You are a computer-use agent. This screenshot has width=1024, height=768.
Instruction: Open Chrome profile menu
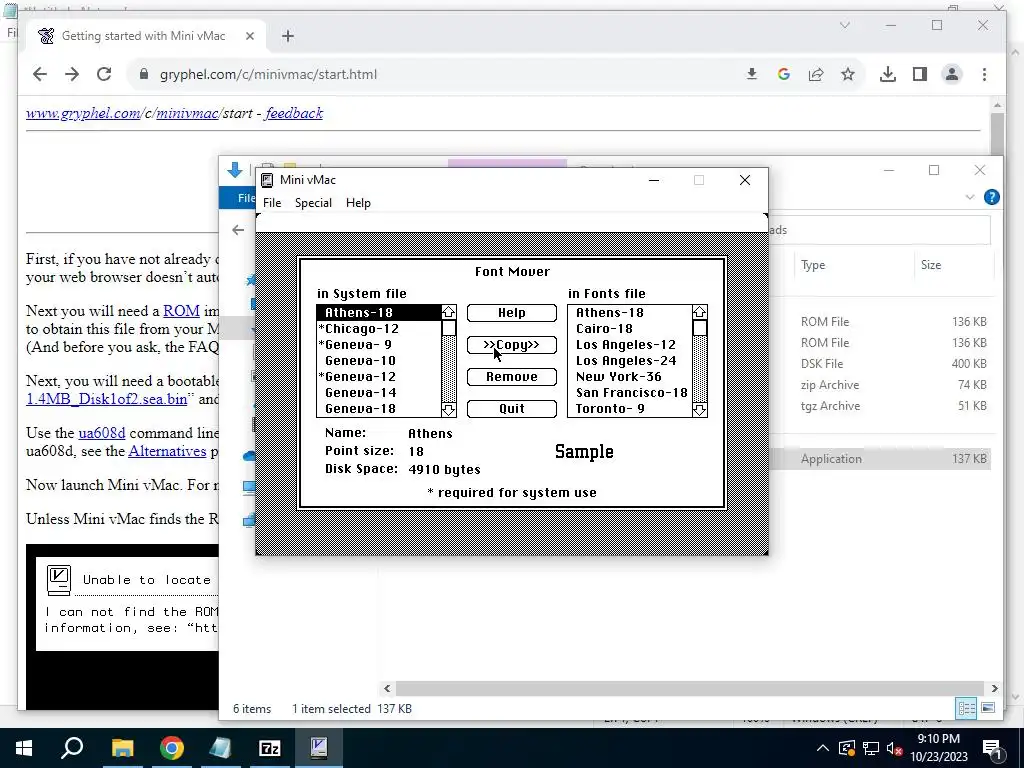952,74
